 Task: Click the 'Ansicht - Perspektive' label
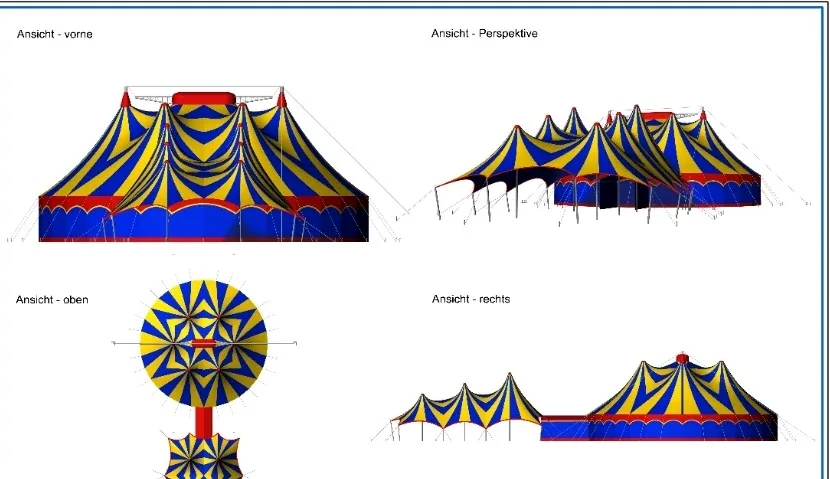click(x=484, y=33)
